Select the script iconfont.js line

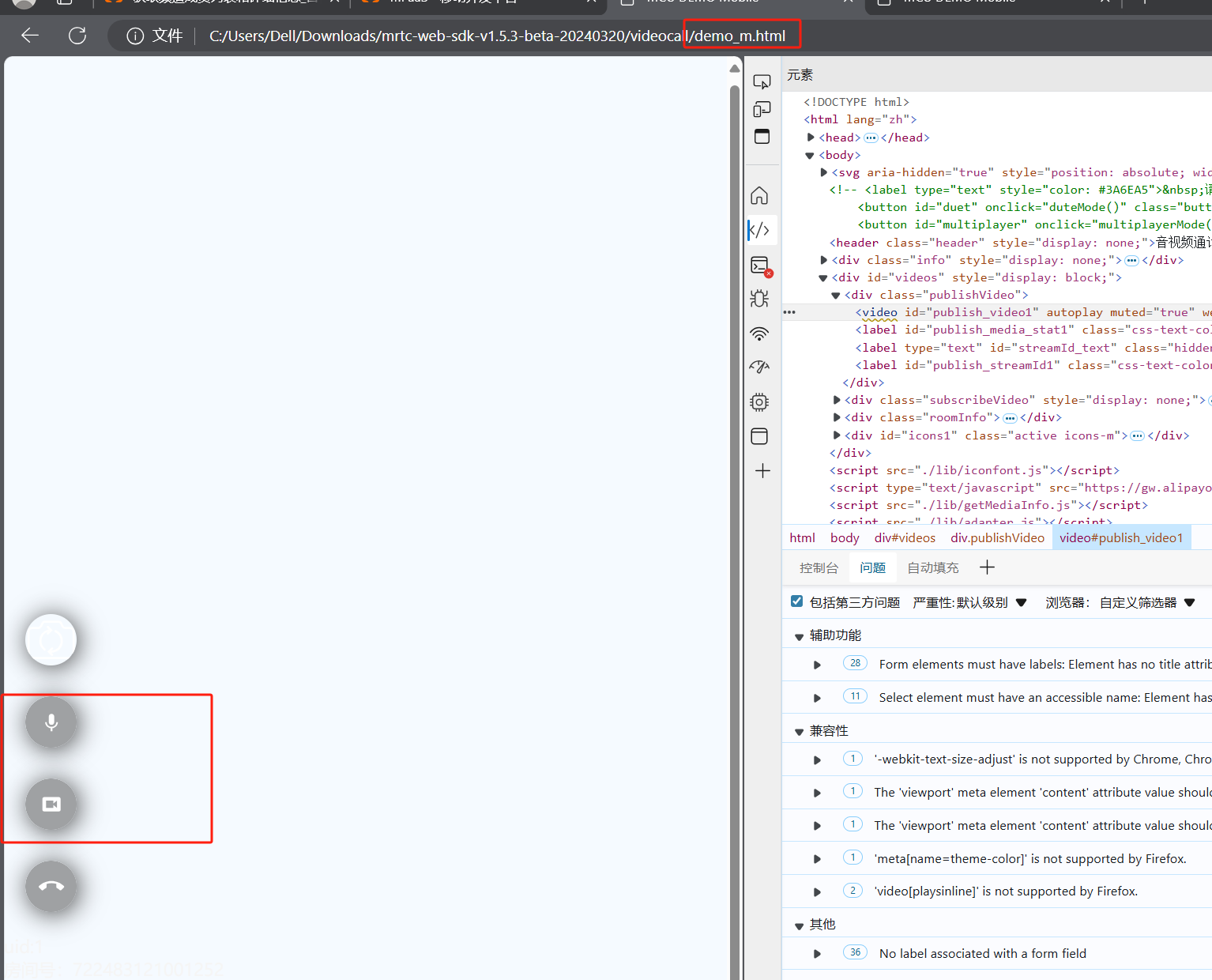click(x=974, y=470)
